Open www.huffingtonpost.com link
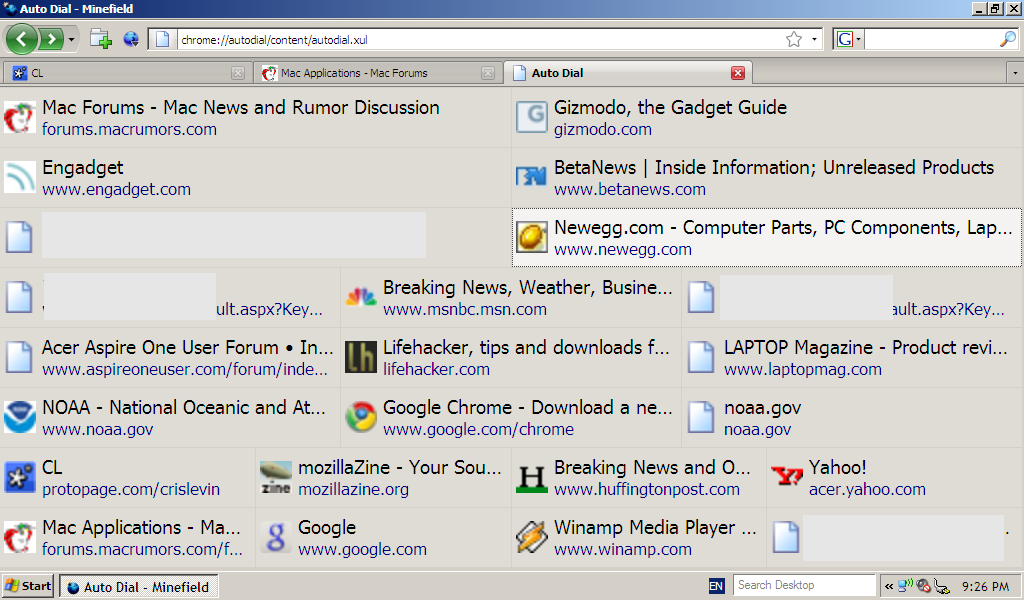Viewport: 1024px width, 600px height. [x=647, y=490]
